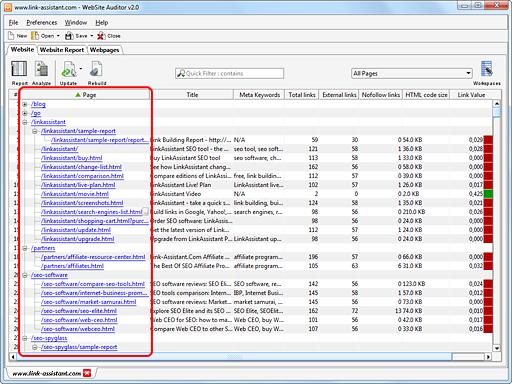Click the Update toolbar icon

tap(68, 70)
